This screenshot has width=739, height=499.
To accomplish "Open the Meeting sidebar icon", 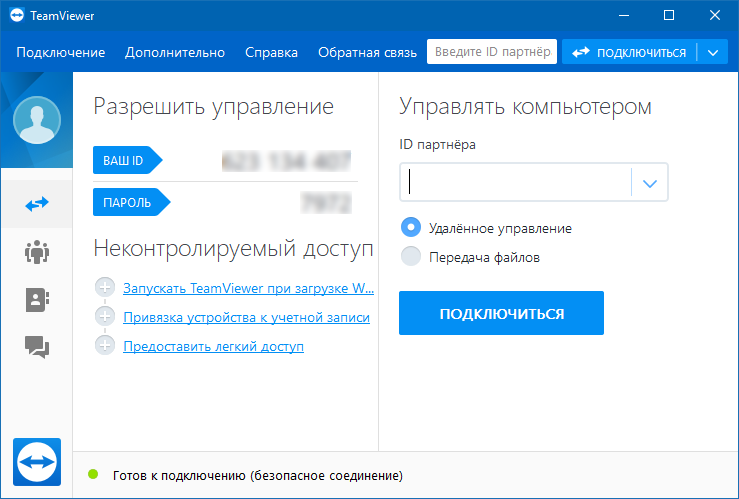I will point(37,252).
